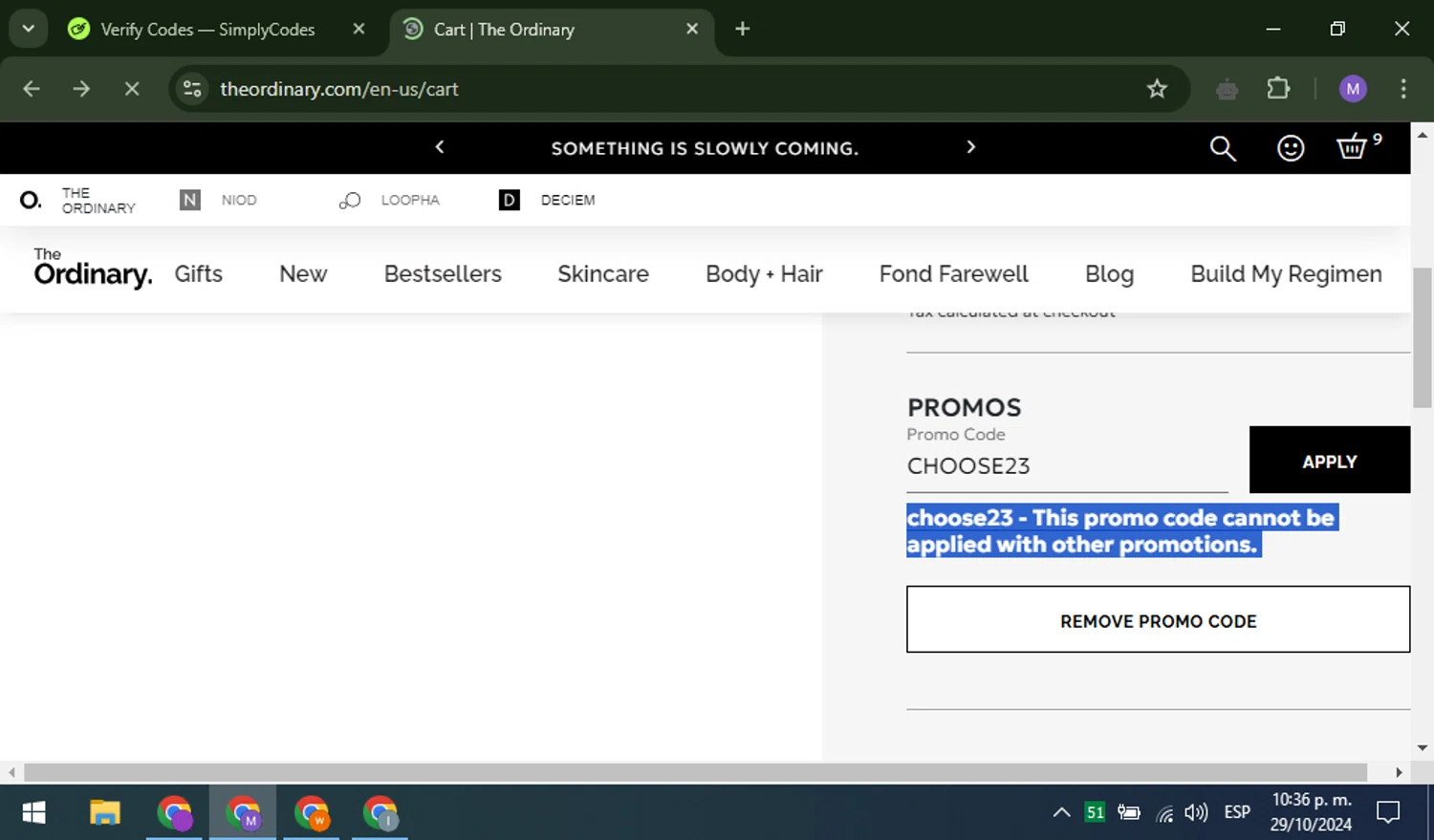
Task: Open File Explorer from the taskbar
Action: point(104,813)
